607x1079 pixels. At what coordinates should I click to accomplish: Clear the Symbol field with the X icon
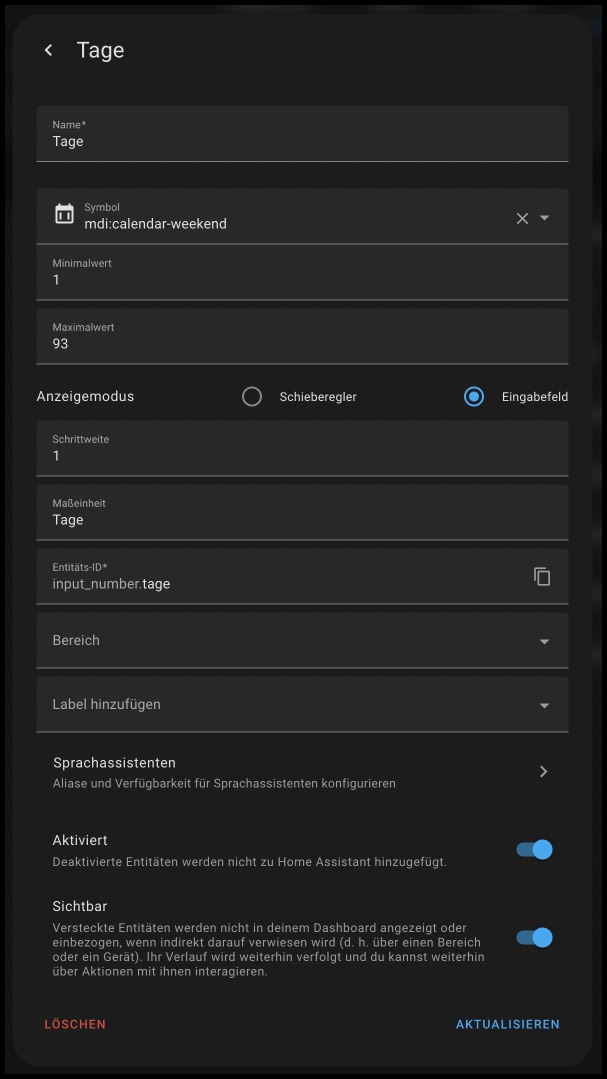[522, 218]
